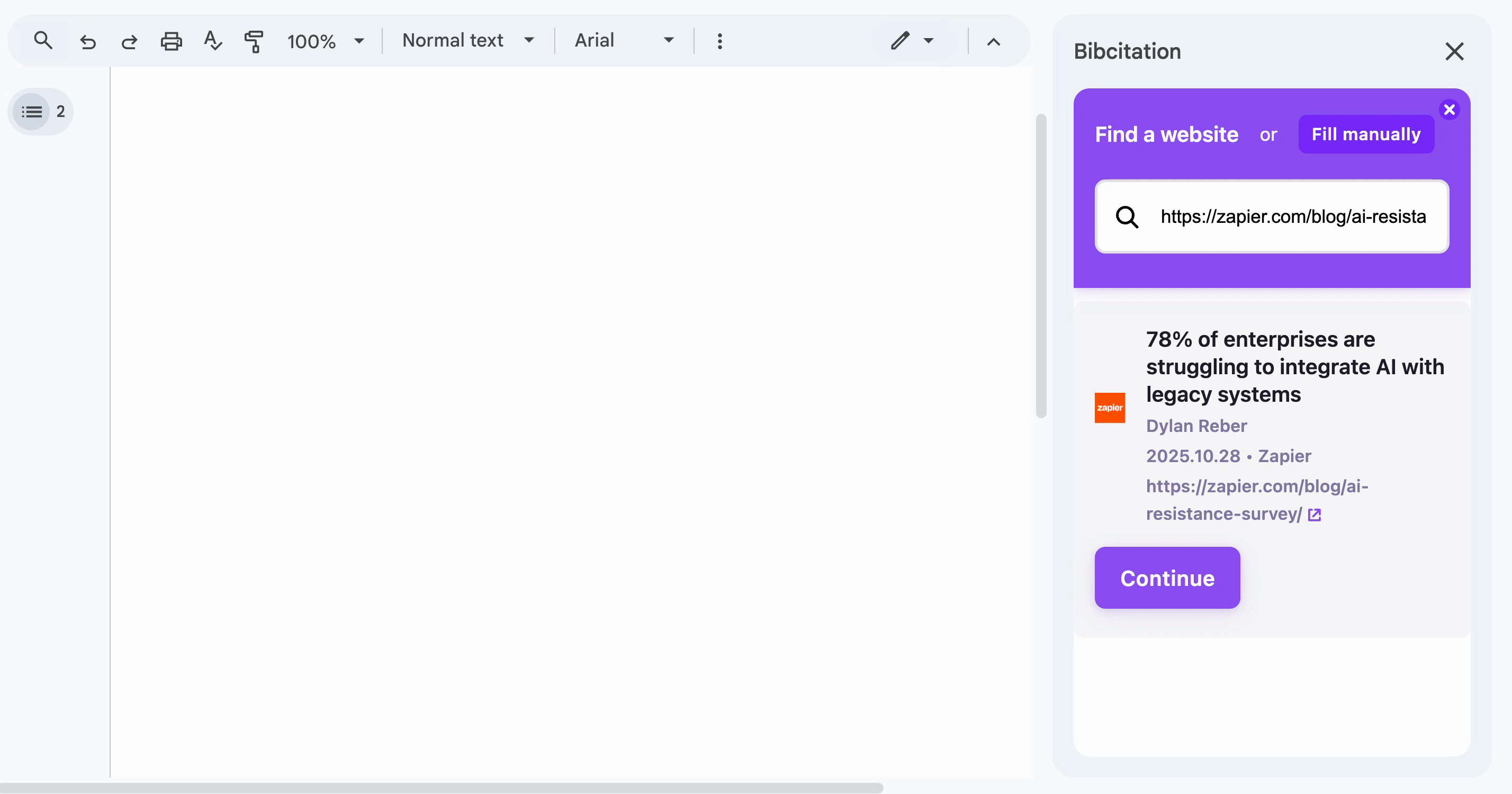
Task: Close the Bibcitation side panel
Action: [x=1454, y=52]
